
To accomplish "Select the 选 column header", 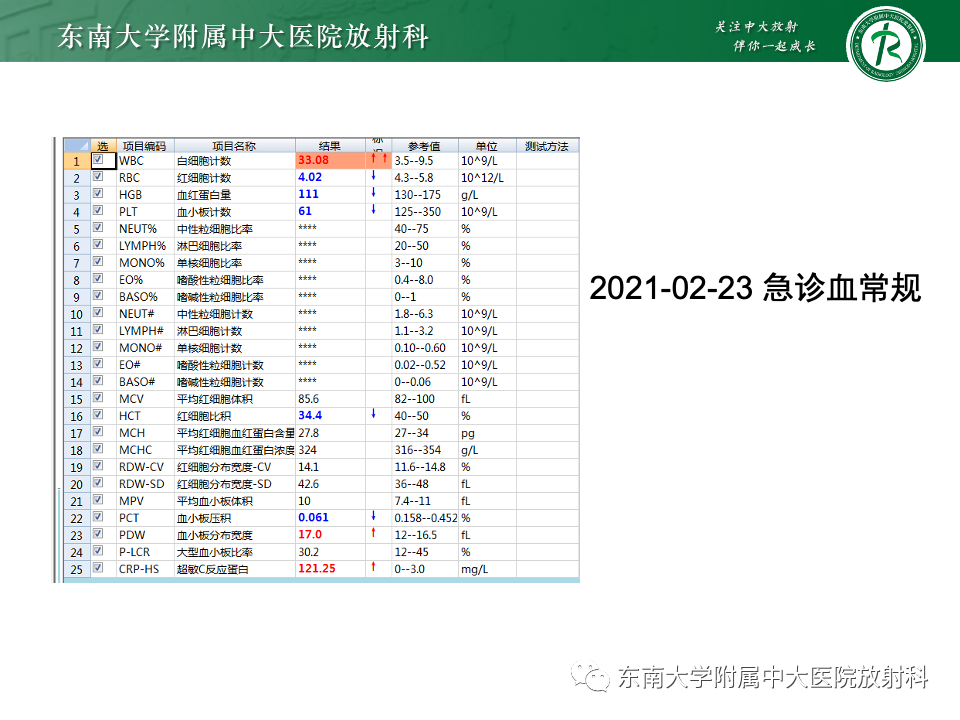I will click(103, 146).
